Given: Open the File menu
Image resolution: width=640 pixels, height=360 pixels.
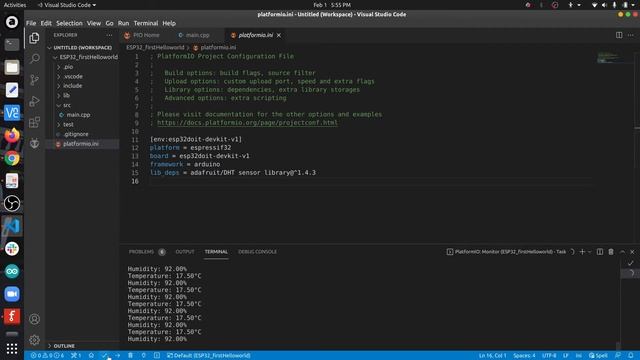Looking at the screenshot, I should pyautogui.click(x=31, y=23).
